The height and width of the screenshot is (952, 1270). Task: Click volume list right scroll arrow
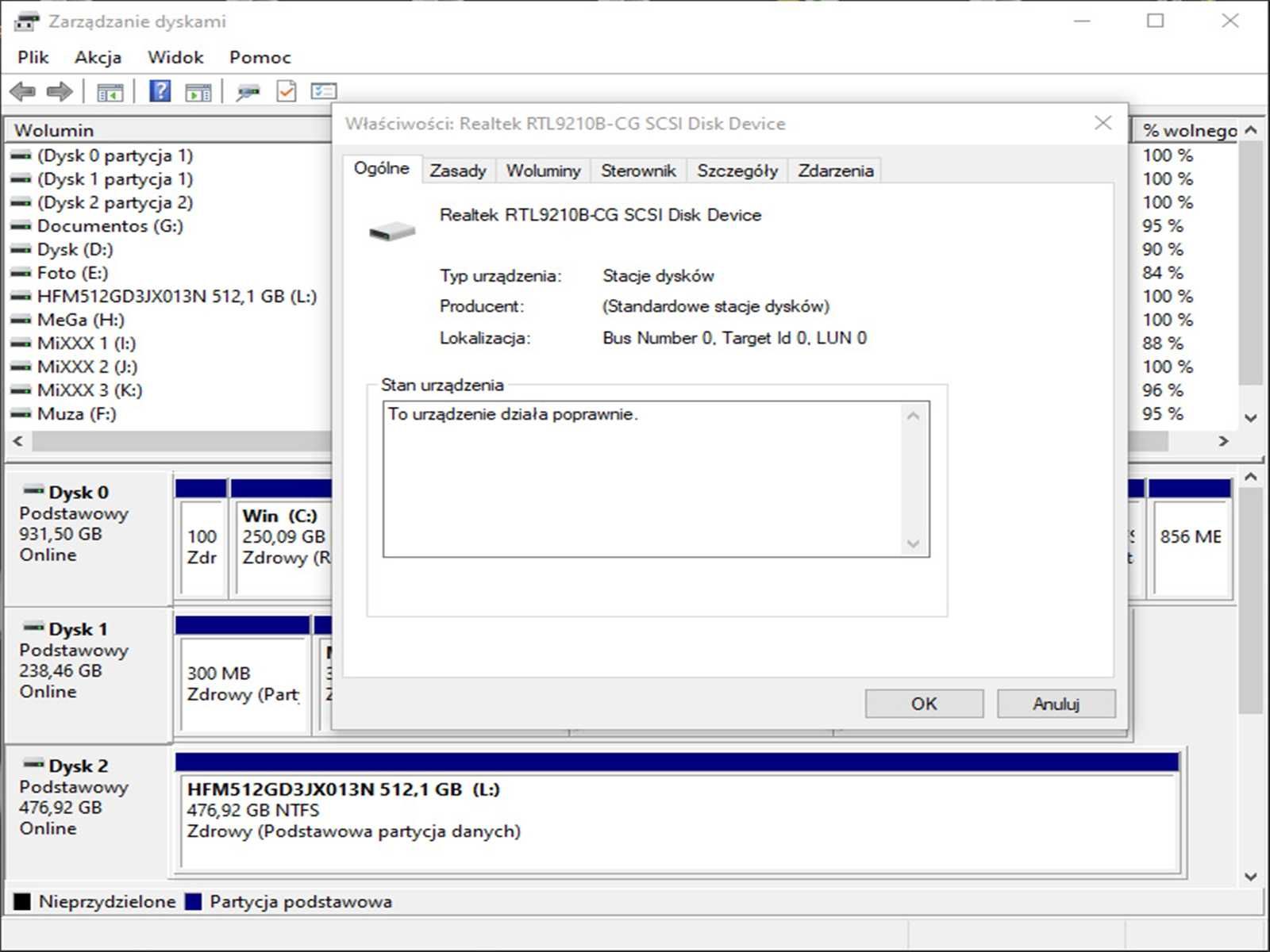pyautogui.click(x=1223, y=441)
